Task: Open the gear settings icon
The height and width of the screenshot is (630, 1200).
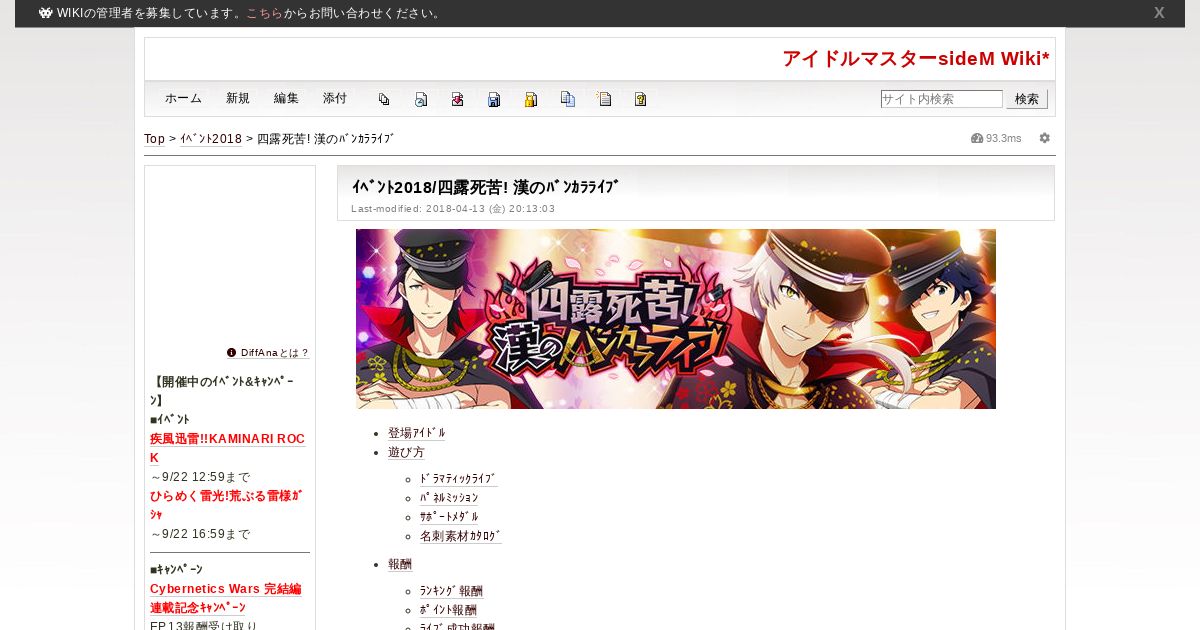Action: tap(1045, 138)
